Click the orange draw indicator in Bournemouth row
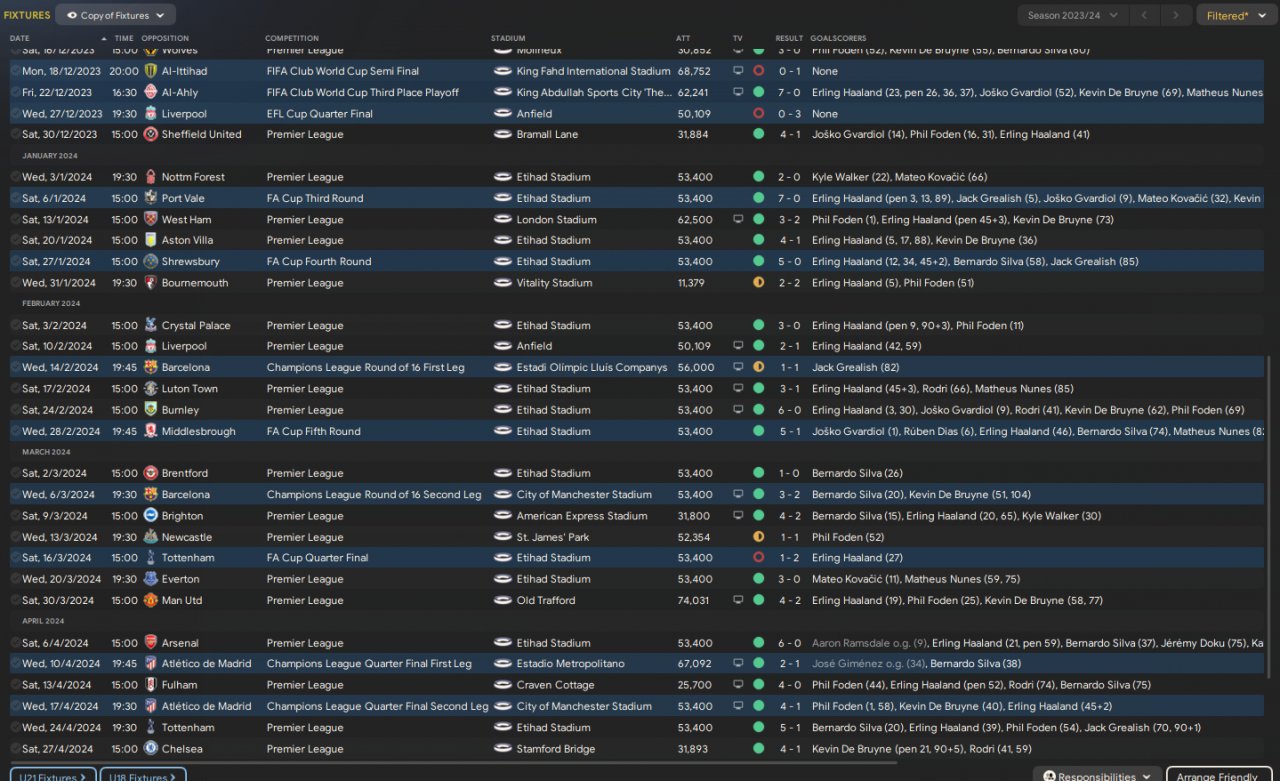Image resolution: width=1280 pixels, height=781 pixels. pos(758,283)
